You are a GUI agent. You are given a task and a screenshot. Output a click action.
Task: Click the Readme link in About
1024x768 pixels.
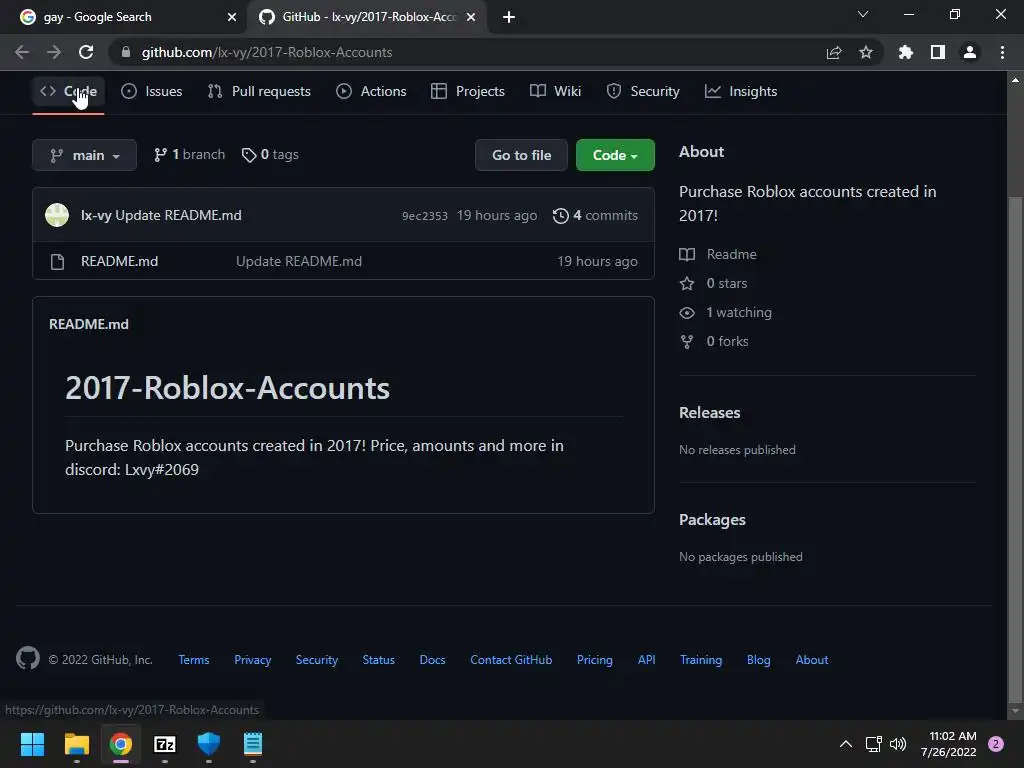pos(731,254)
